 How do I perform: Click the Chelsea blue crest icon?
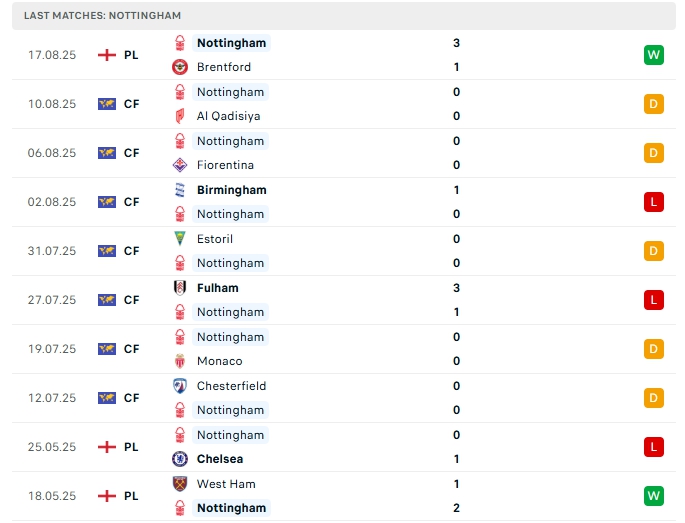[180, 459]
